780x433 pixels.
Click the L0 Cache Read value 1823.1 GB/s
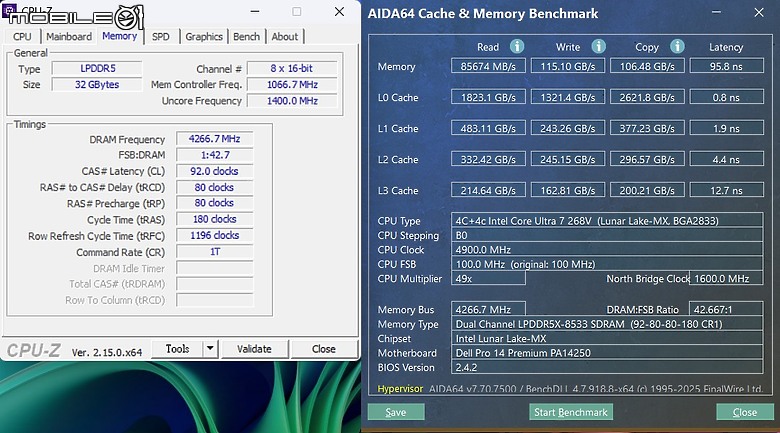click(x=488, y=97)
